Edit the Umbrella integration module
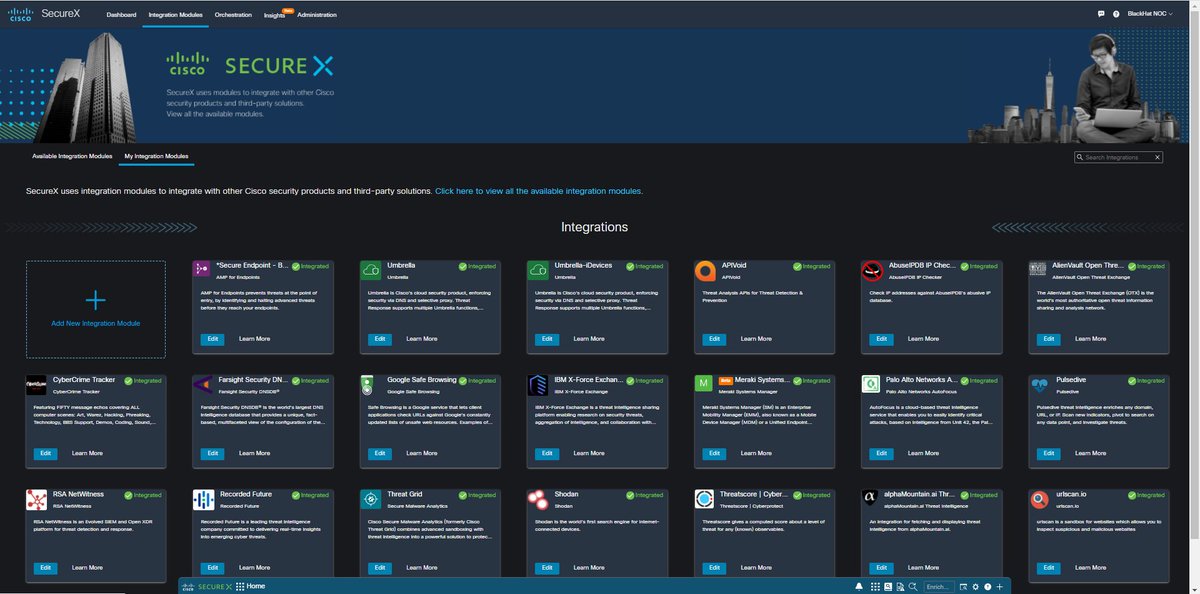 379,339
